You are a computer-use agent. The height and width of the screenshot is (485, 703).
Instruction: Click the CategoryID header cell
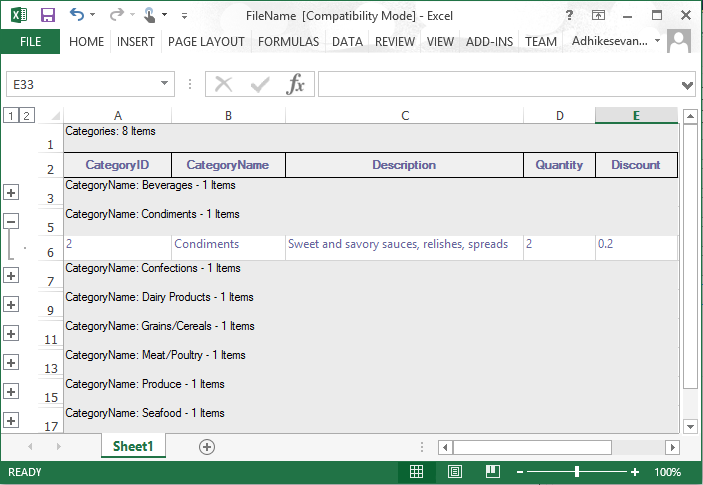click(117, 165)
